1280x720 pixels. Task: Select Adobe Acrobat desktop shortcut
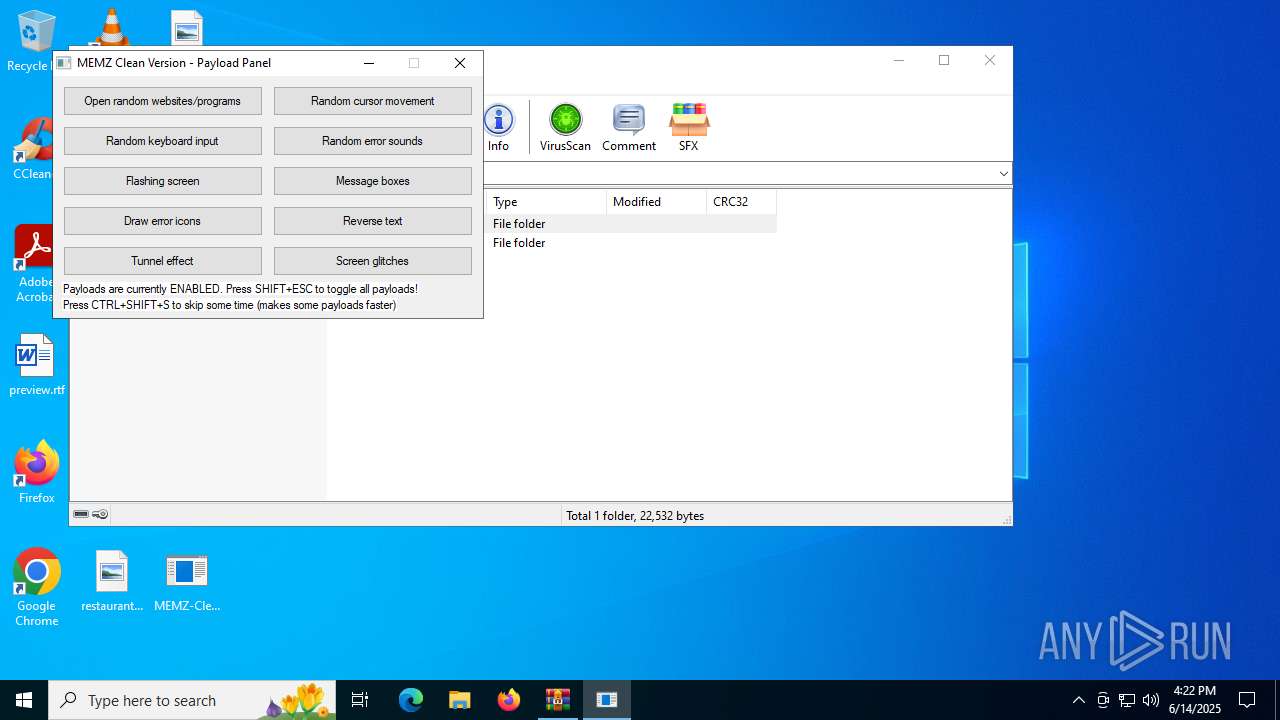pyautogui.click(x=35, y=265)
